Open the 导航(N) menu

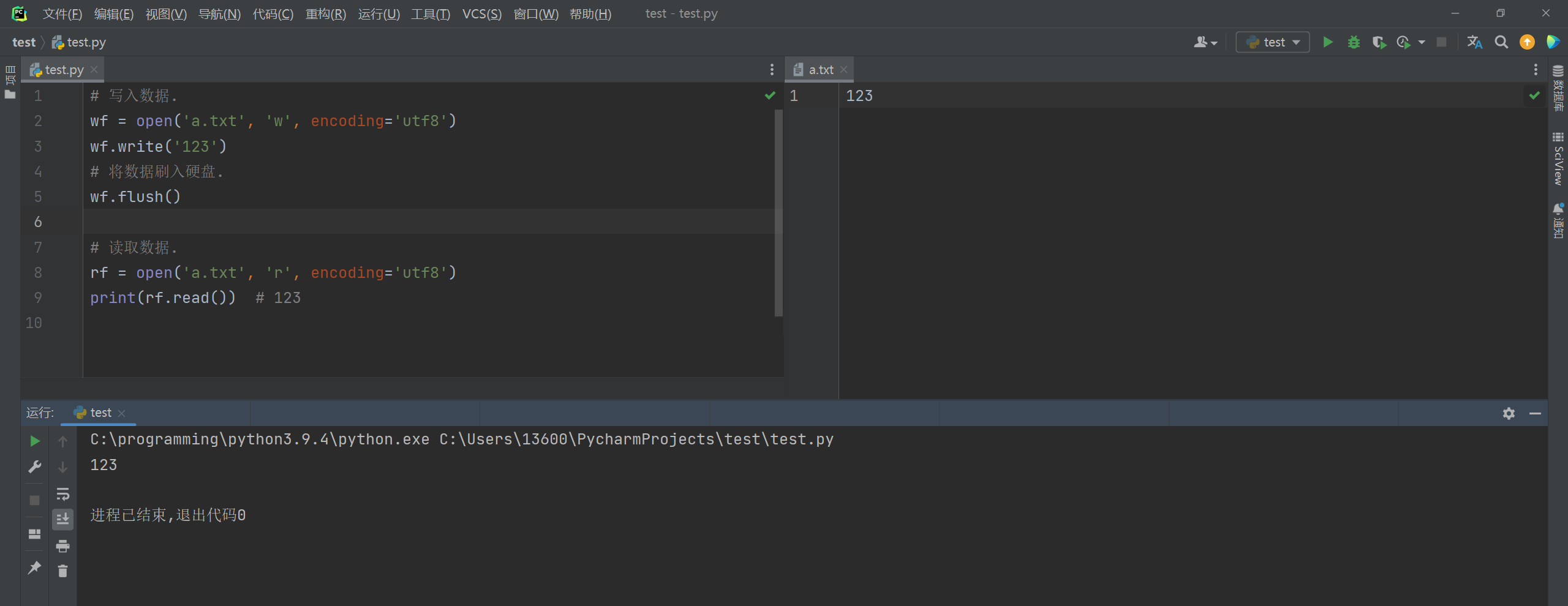click(219, 13)
